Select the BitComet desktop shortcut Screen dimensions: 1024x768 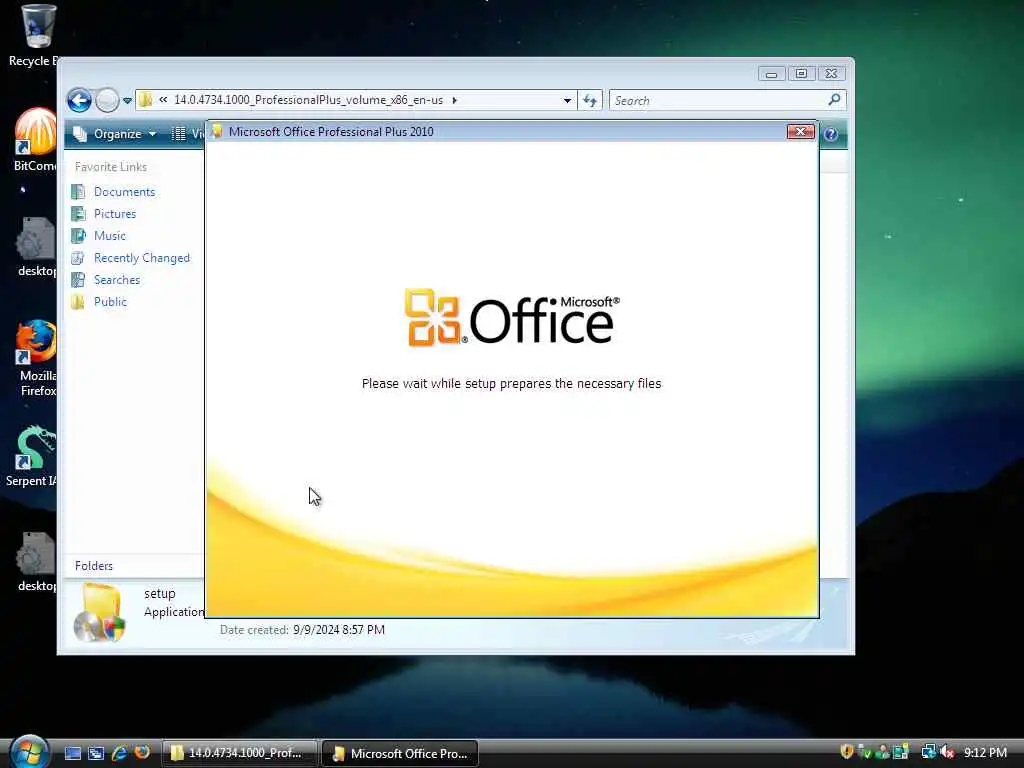coord(34,140)
